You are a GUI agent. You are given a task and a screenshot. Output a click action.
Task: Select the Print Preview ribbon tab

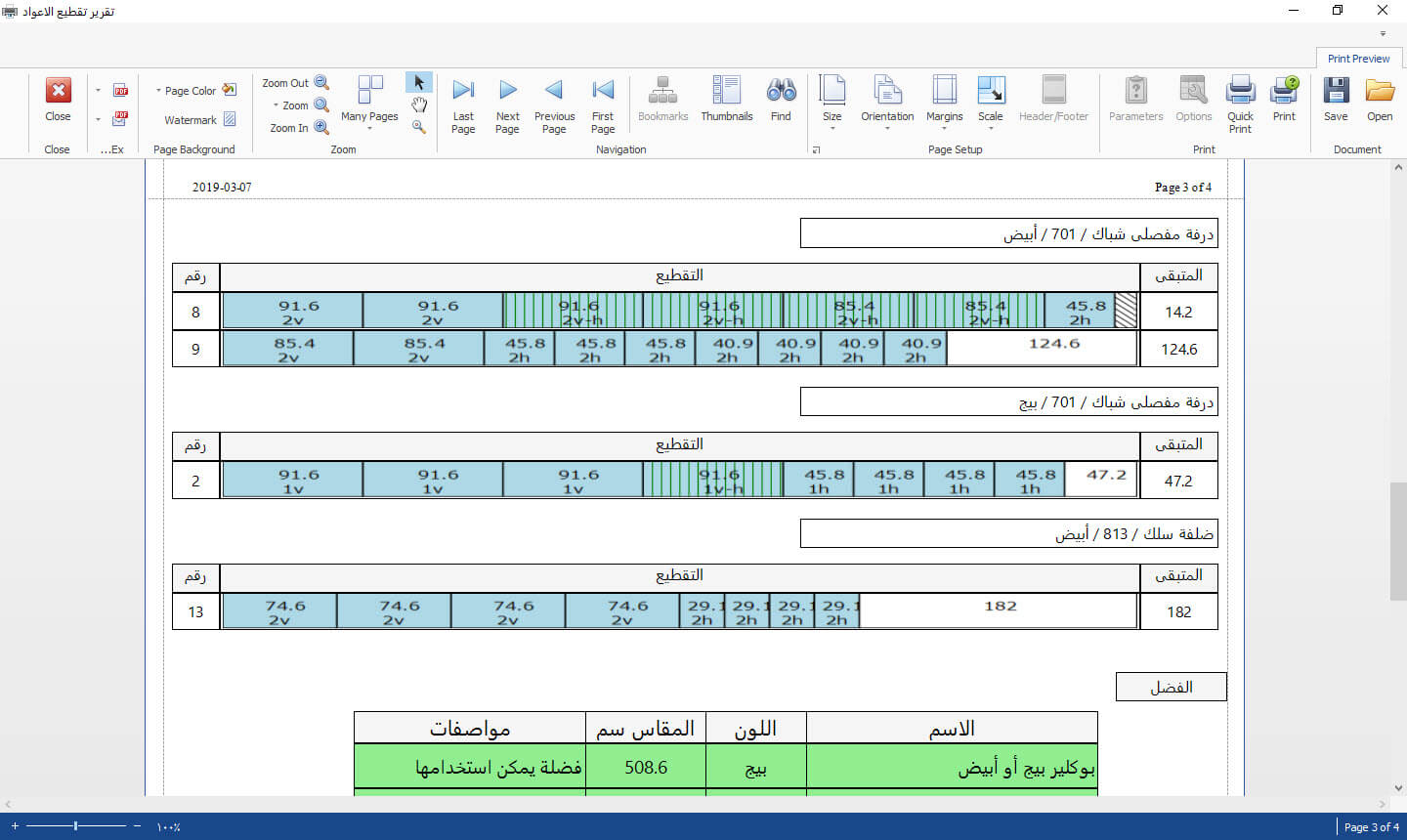coord(1358,59)
